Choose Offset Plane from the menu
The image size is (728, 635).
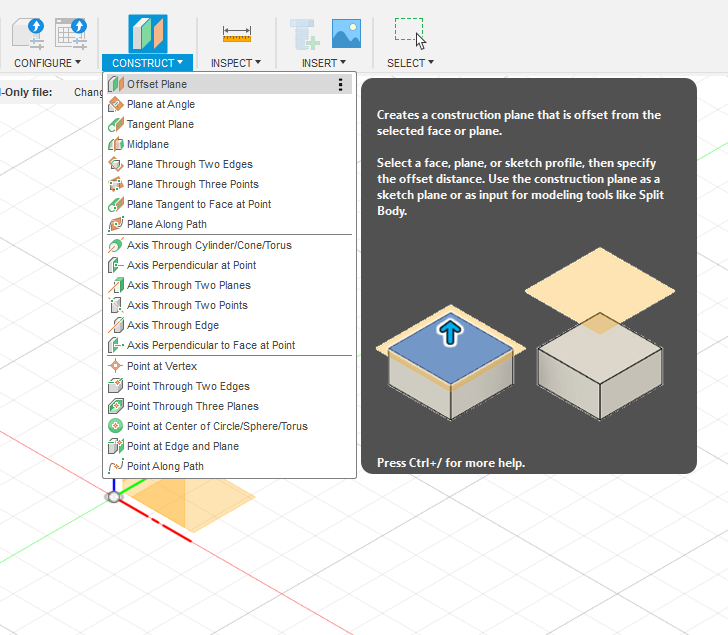coord(157,84)
